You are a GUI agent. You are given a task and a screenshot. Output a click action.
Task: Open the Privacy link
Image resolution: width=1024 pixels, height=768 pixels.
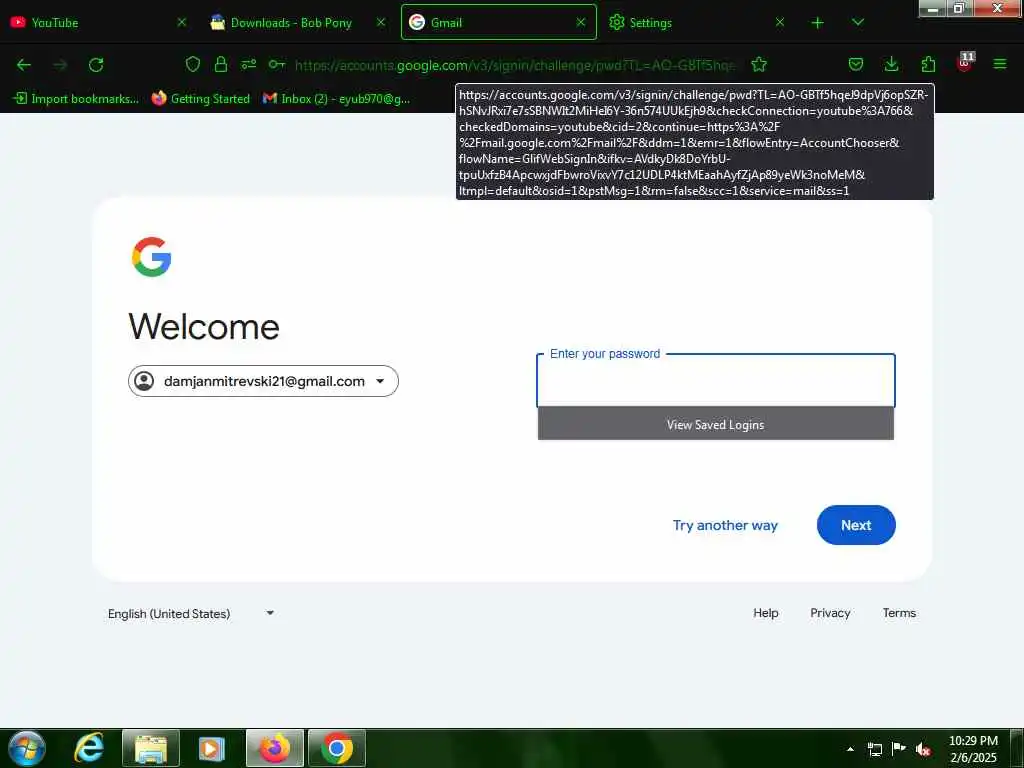tap(830, 613)
